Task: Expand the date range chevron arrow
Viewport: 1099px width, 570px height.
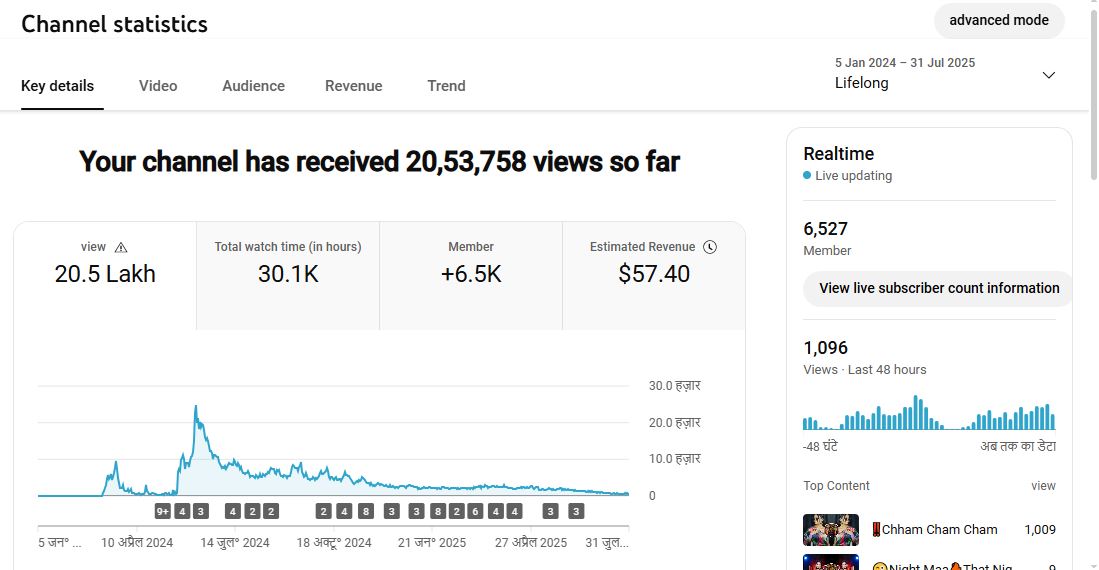Action: tap(1048, 75)
